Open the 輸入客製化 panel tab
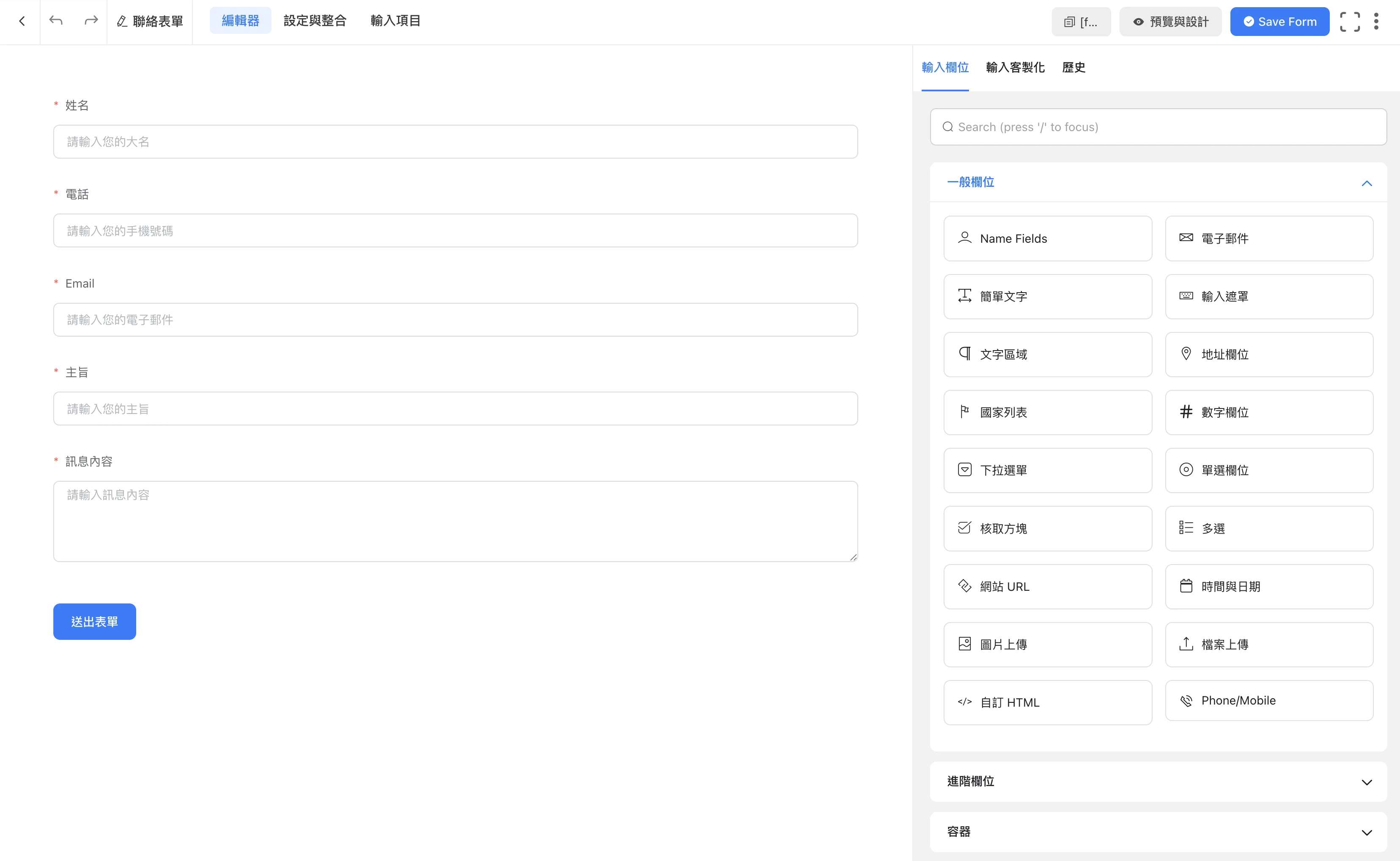This screenshot has height=861, width=1400. click(1015, 67)
